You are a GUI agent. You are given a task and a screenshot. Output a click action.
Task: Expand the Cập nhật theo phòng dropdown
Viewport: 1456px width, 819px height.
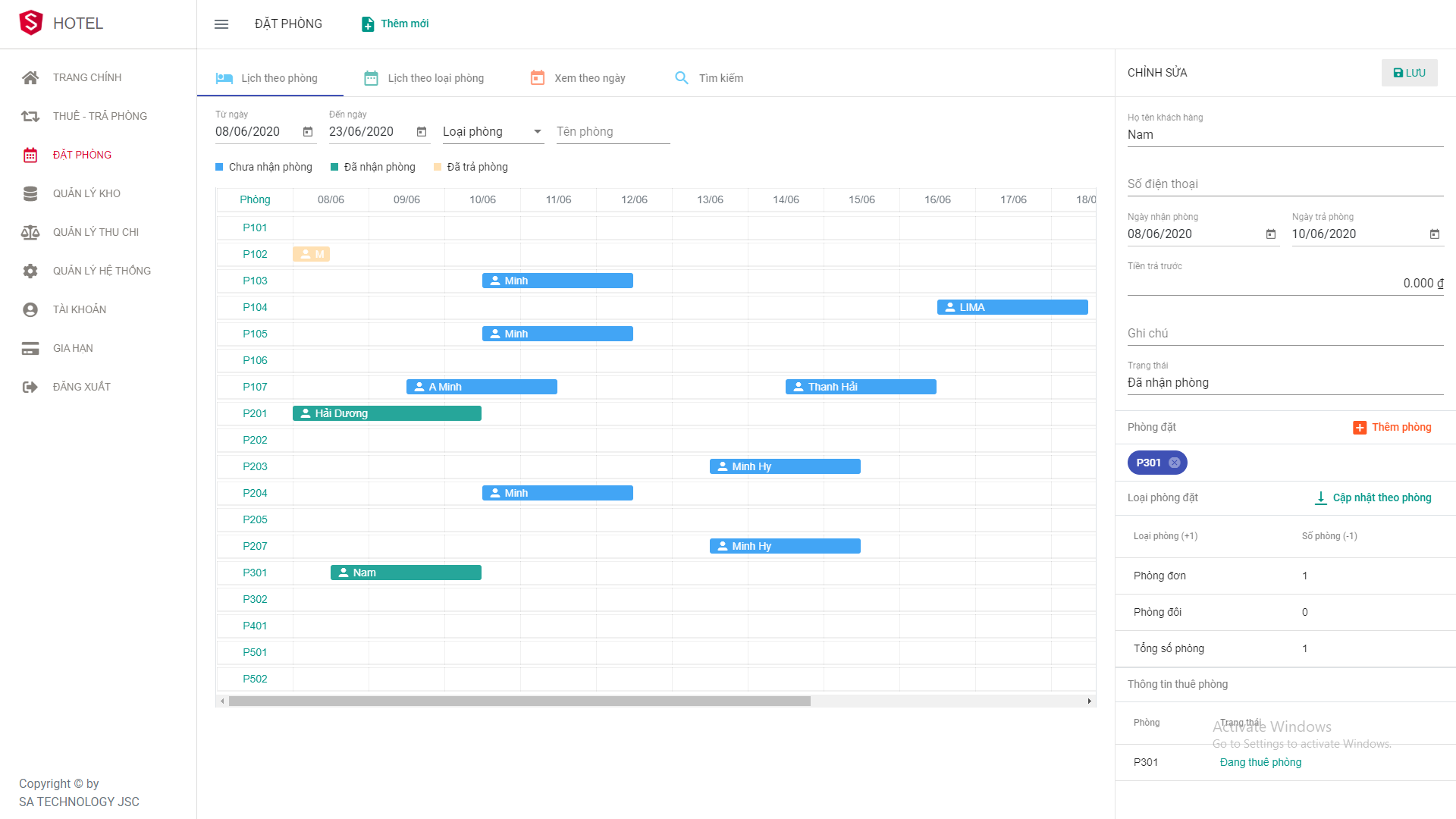point(1373,497)
